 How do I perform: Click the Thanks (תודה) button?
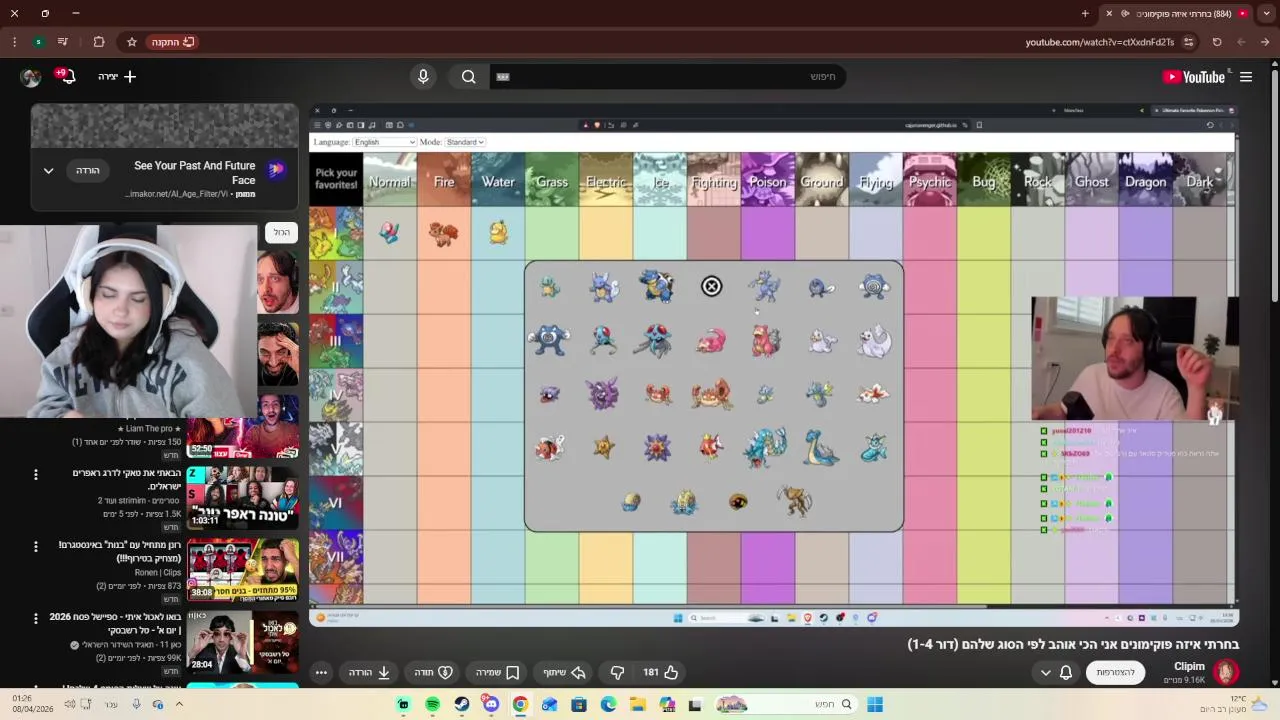click(433, 672)
